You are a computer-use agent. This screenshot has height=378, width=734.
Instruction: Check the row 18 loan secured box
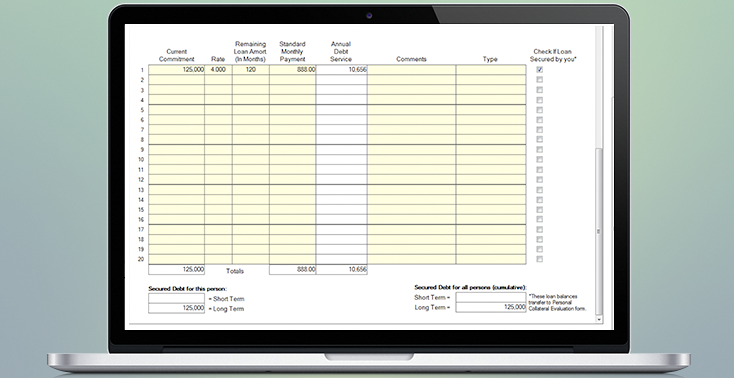[540, 239]
